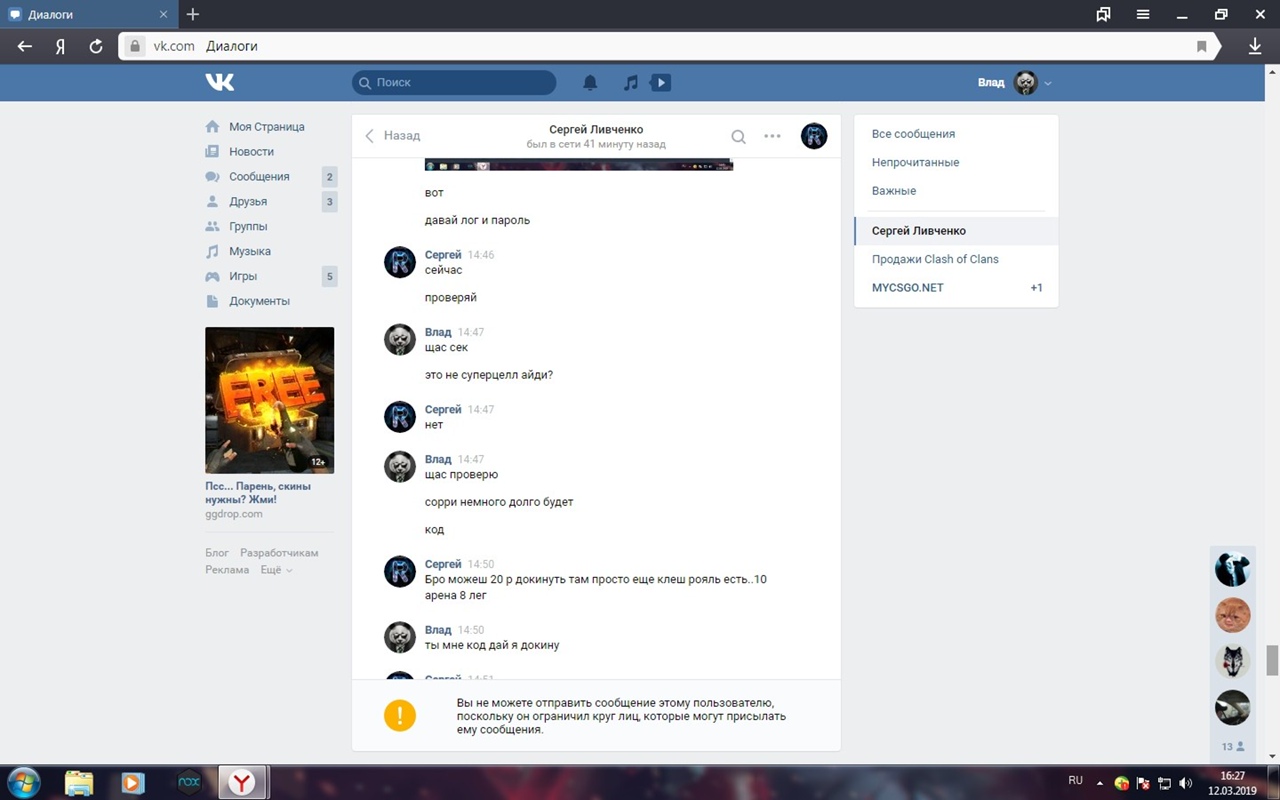Click the Назад back button

392,136
